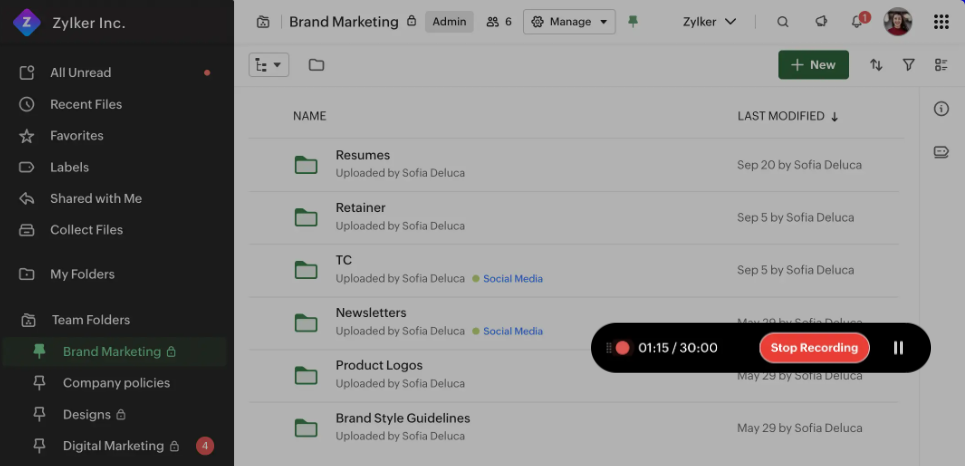
Task: Click the Stop Recording button
Action: tap(814, 348)
